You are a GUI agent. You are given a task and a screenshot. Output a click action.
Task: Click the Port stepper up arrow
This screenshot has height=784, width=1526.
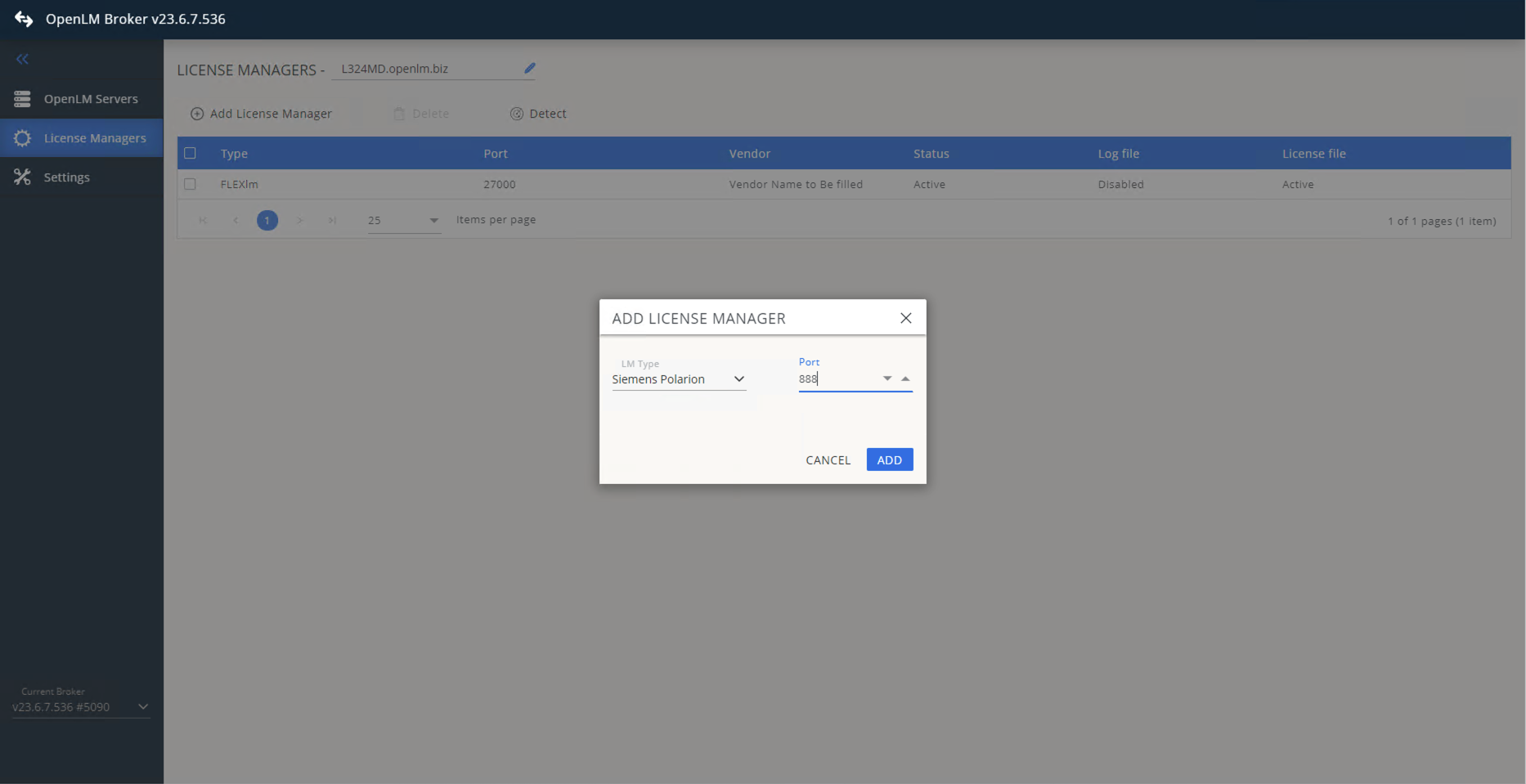(x=906, y=379)
